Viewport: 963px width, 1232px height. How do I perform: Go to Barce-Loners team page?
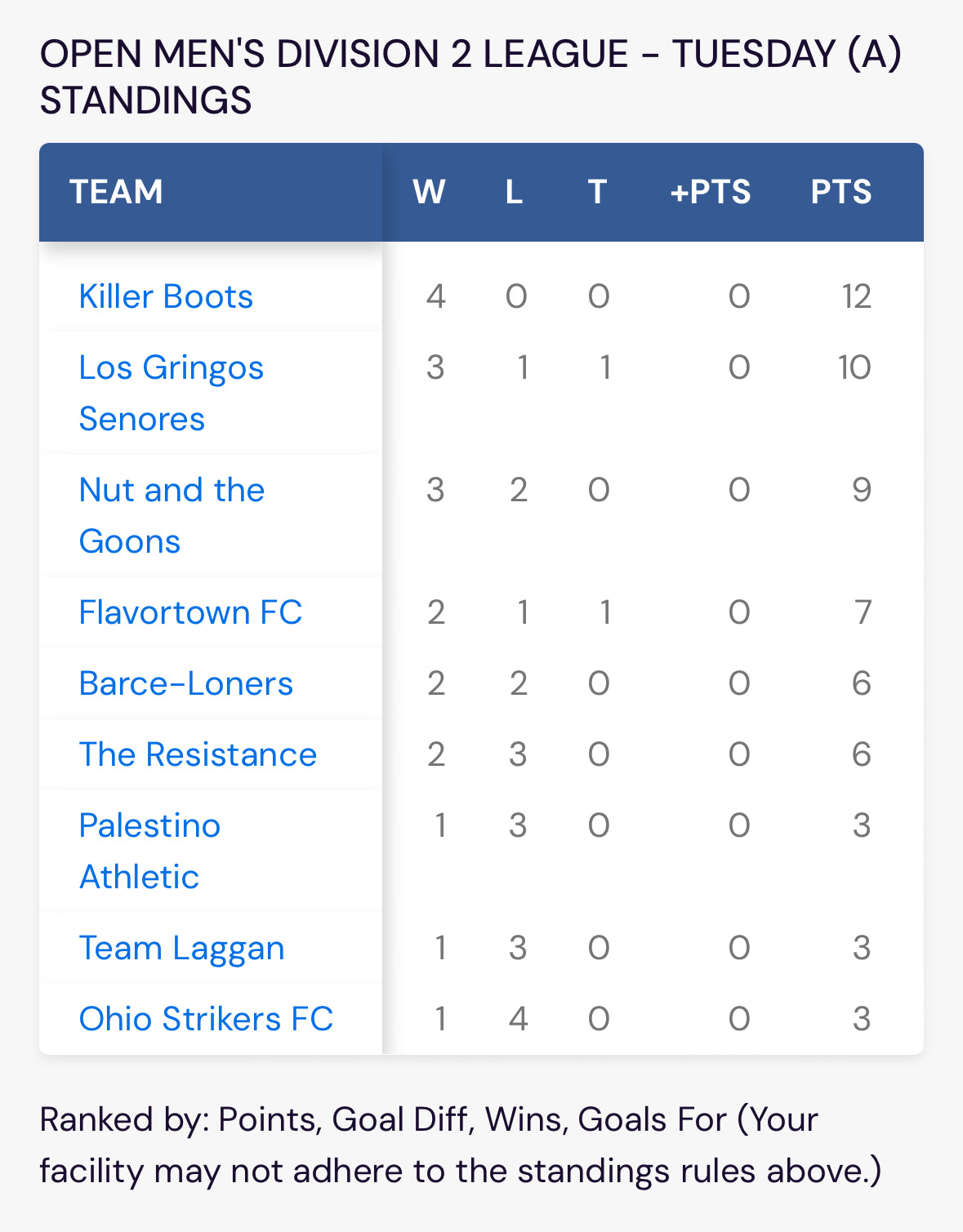pos(185,683)
